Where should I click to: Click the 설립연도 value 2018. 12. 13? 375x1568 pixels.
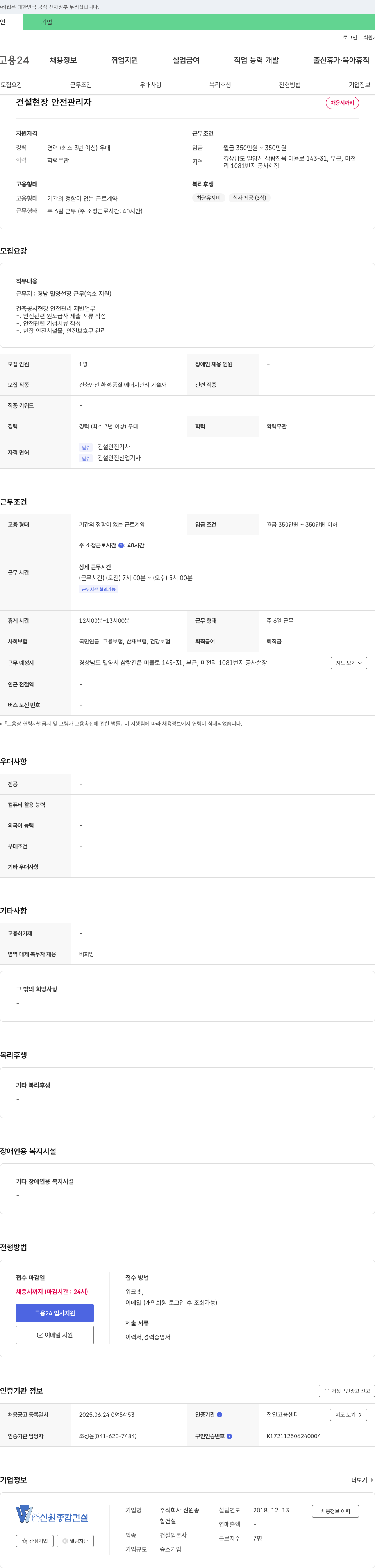coord(271,1510)
